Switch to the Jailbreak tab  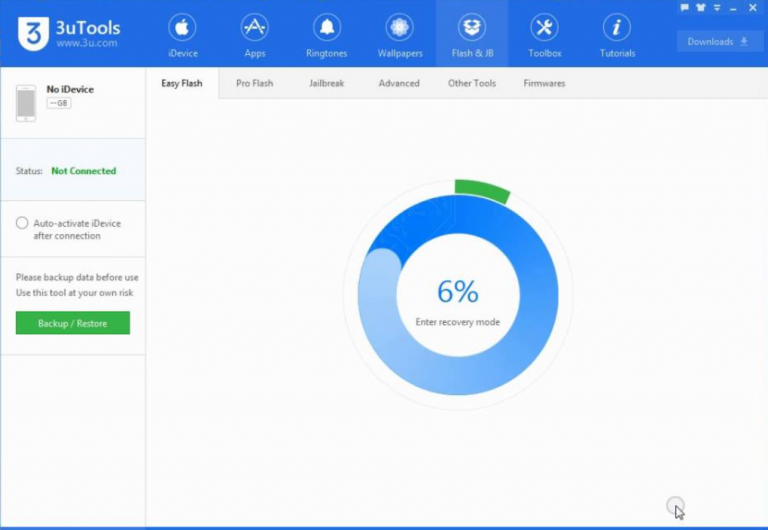(x=327, y=83)
